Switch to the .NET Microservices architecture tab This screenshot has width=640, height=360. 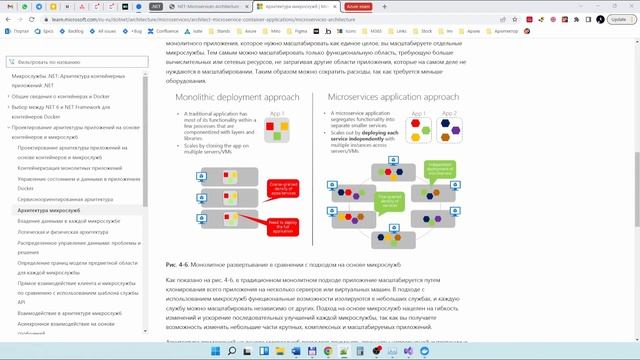(x=209, y=7)
